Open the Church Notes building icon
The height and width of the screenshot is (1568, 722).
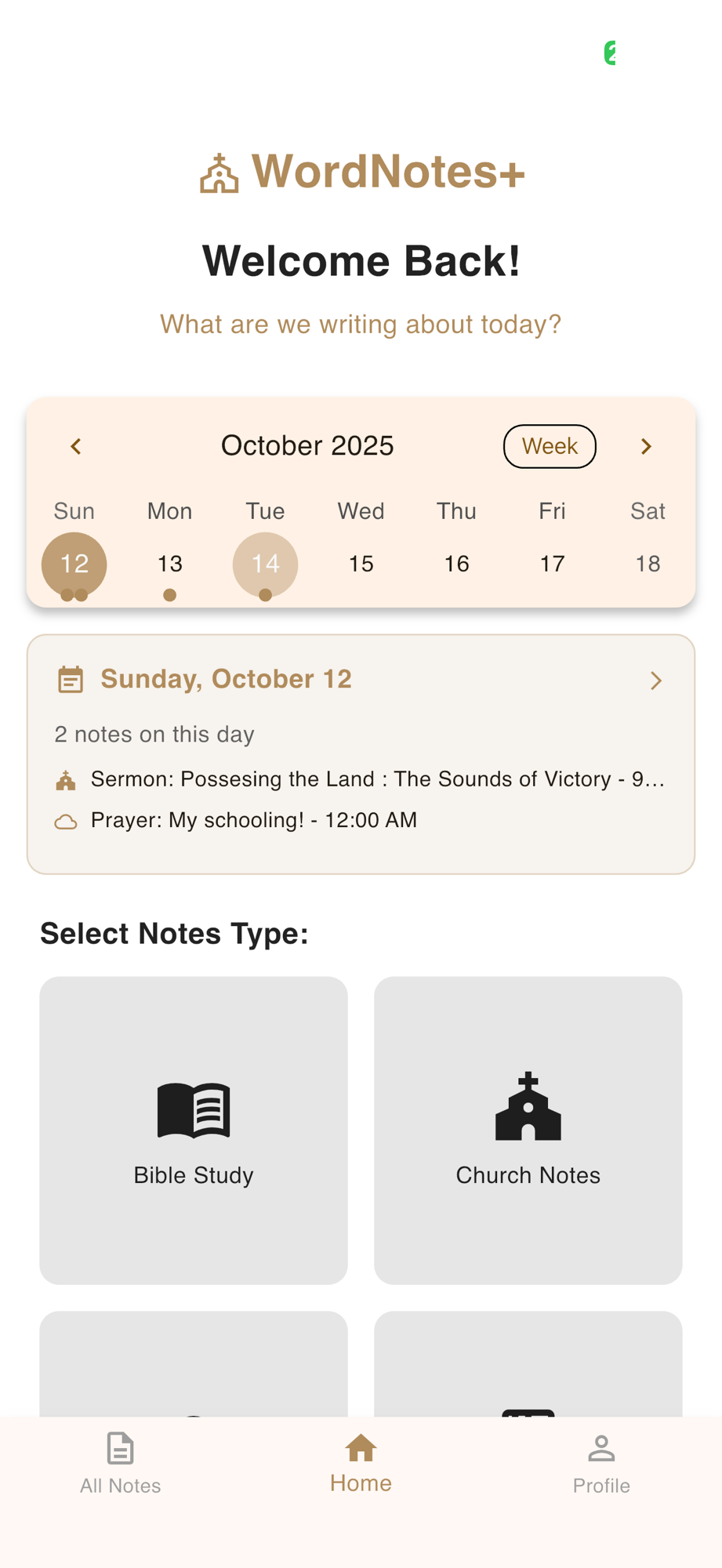(x=528, y=1105)
